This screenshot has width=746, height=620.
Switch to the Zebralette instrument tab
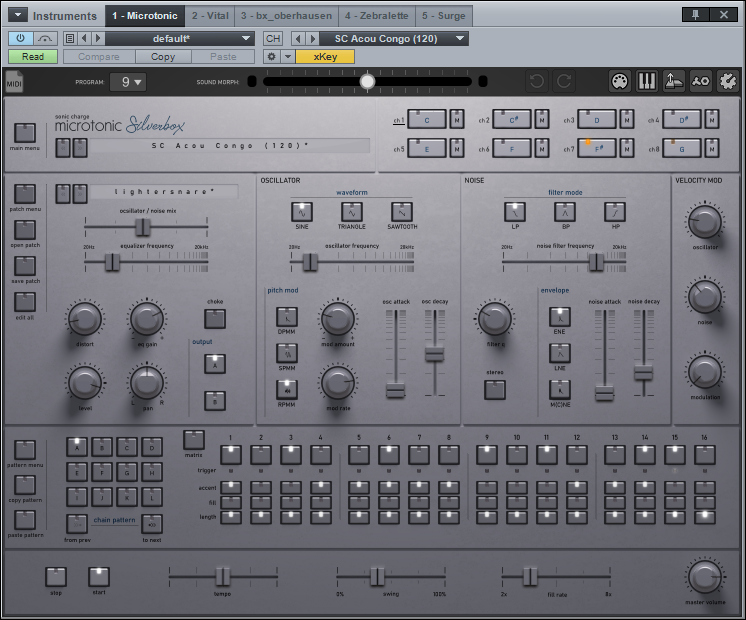click(x=375, y=16)
